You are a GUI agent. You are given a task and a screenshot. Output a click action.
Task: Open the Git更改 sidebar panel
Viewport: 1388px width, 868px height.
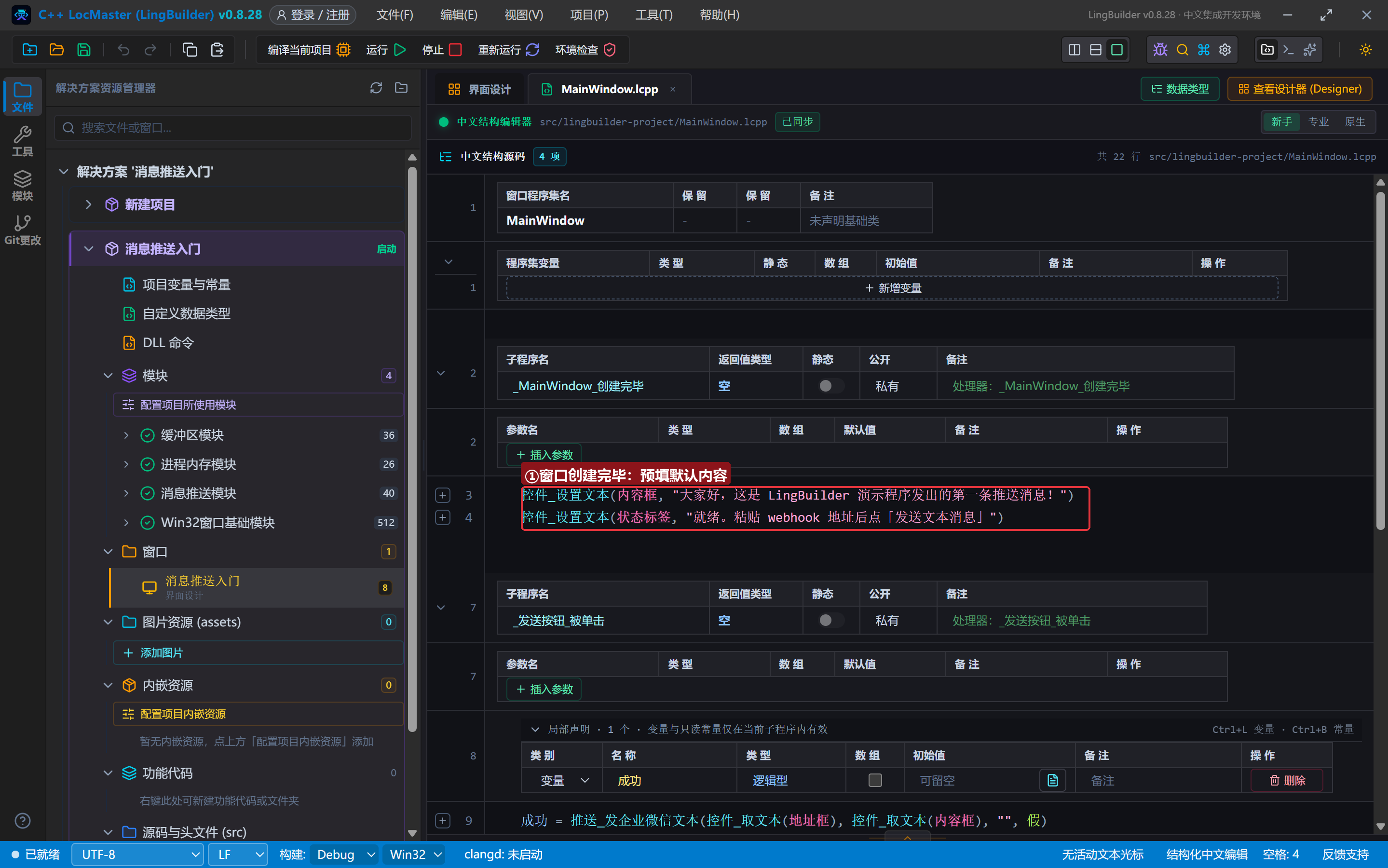click(x=22, y=230)
